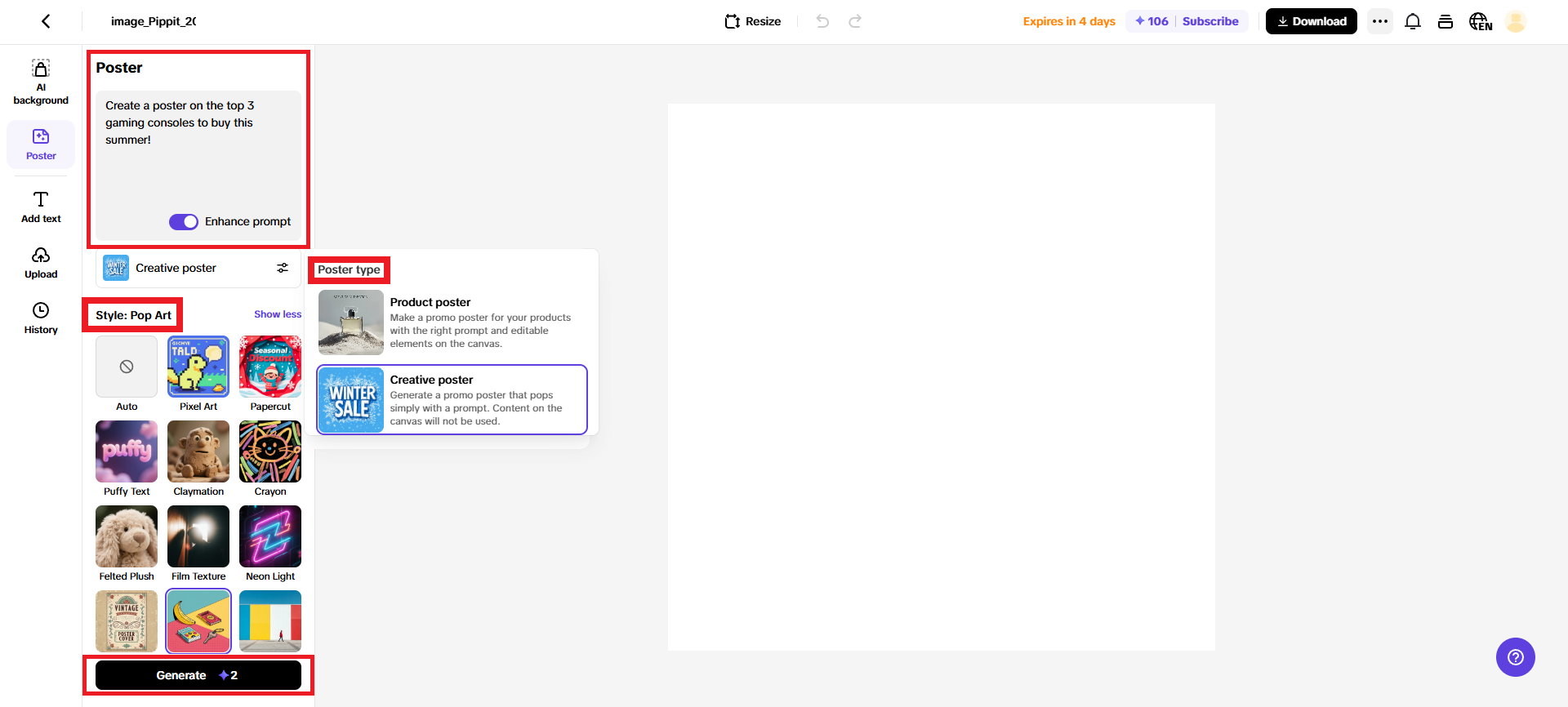Open the more options menu
The height and width of the screenshot is (707, 1568).
tap(1380, 21)
